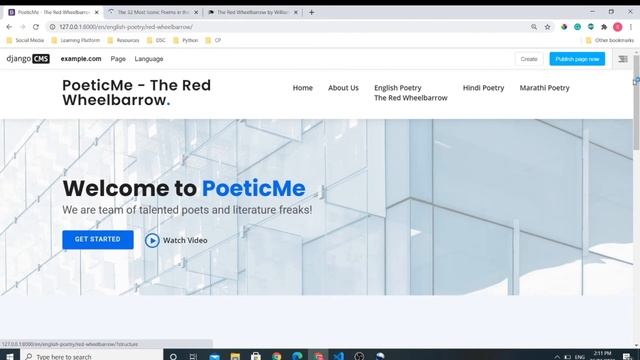The image size is (640, 360).
Task: Open the Python bookmarks folder
Action: (x=185, y=40)
